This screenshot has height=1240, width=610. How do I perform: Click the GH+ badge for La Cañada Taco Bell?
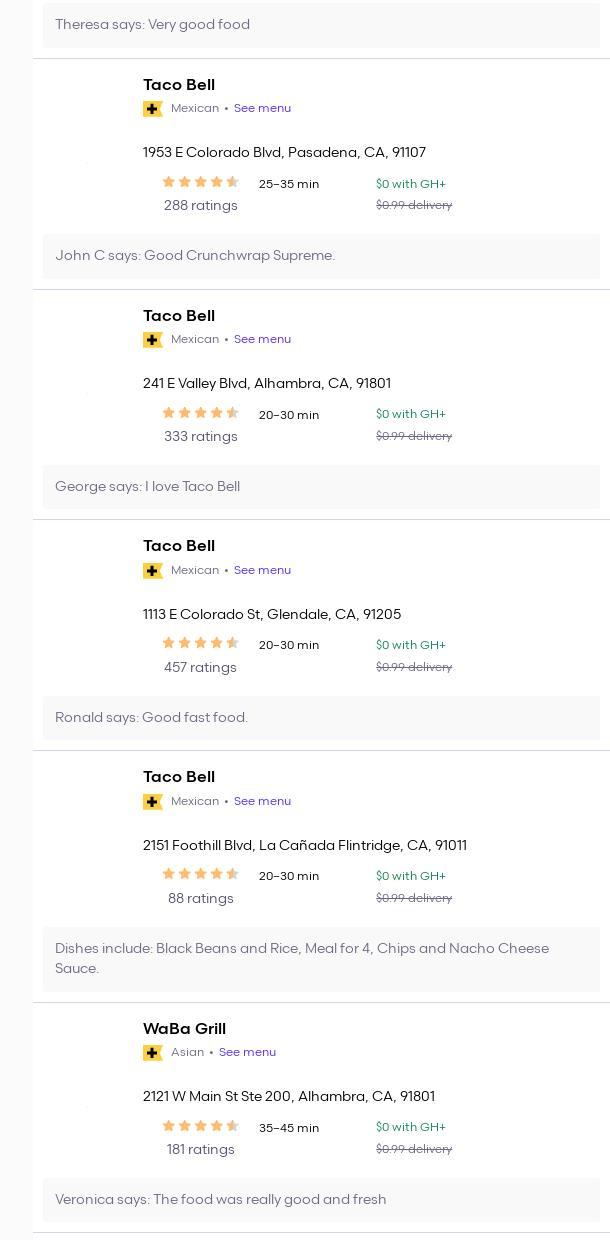click(153, 802)
